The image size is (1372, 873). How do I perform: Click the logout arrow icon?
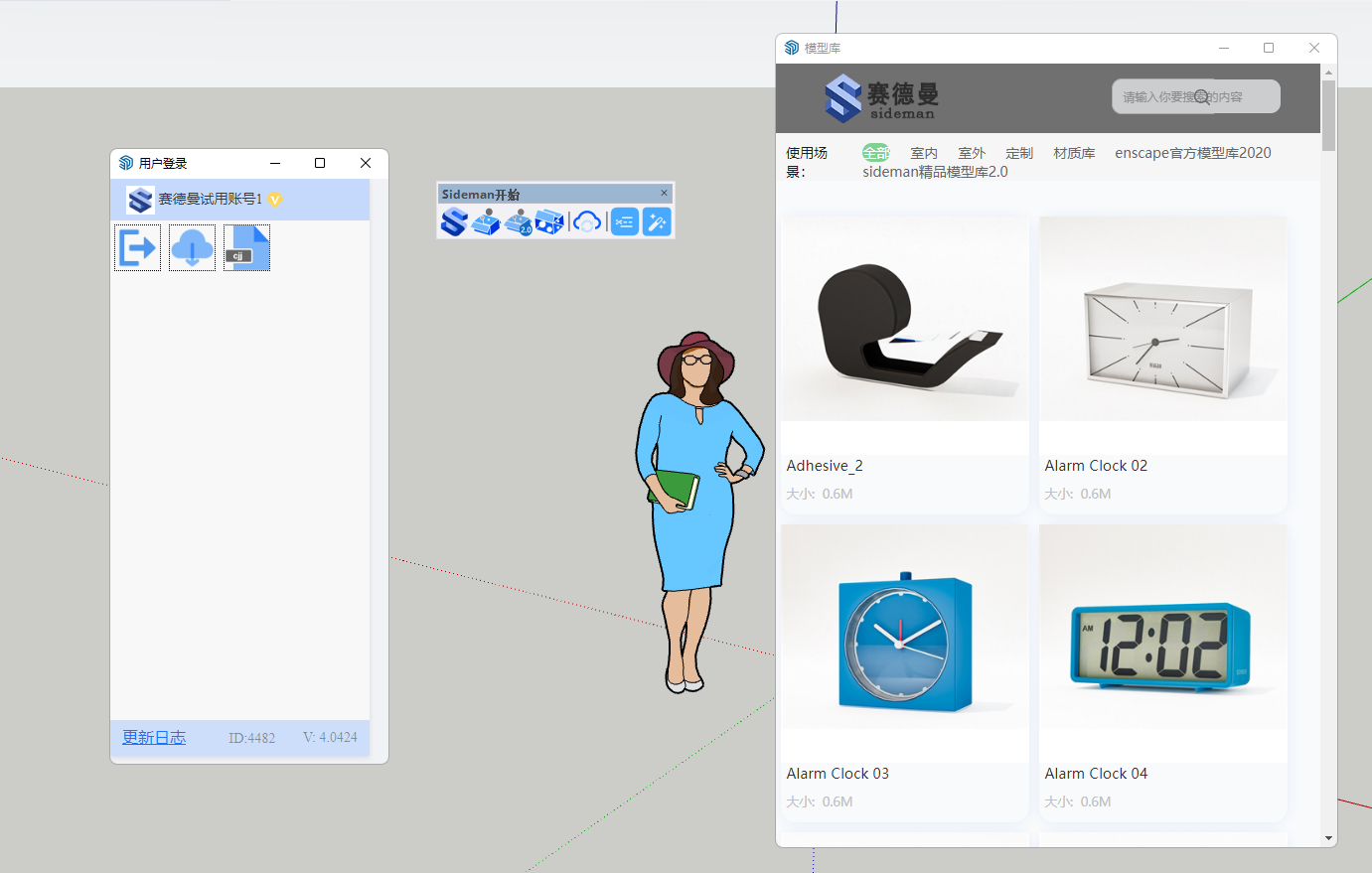click(137, 247)
